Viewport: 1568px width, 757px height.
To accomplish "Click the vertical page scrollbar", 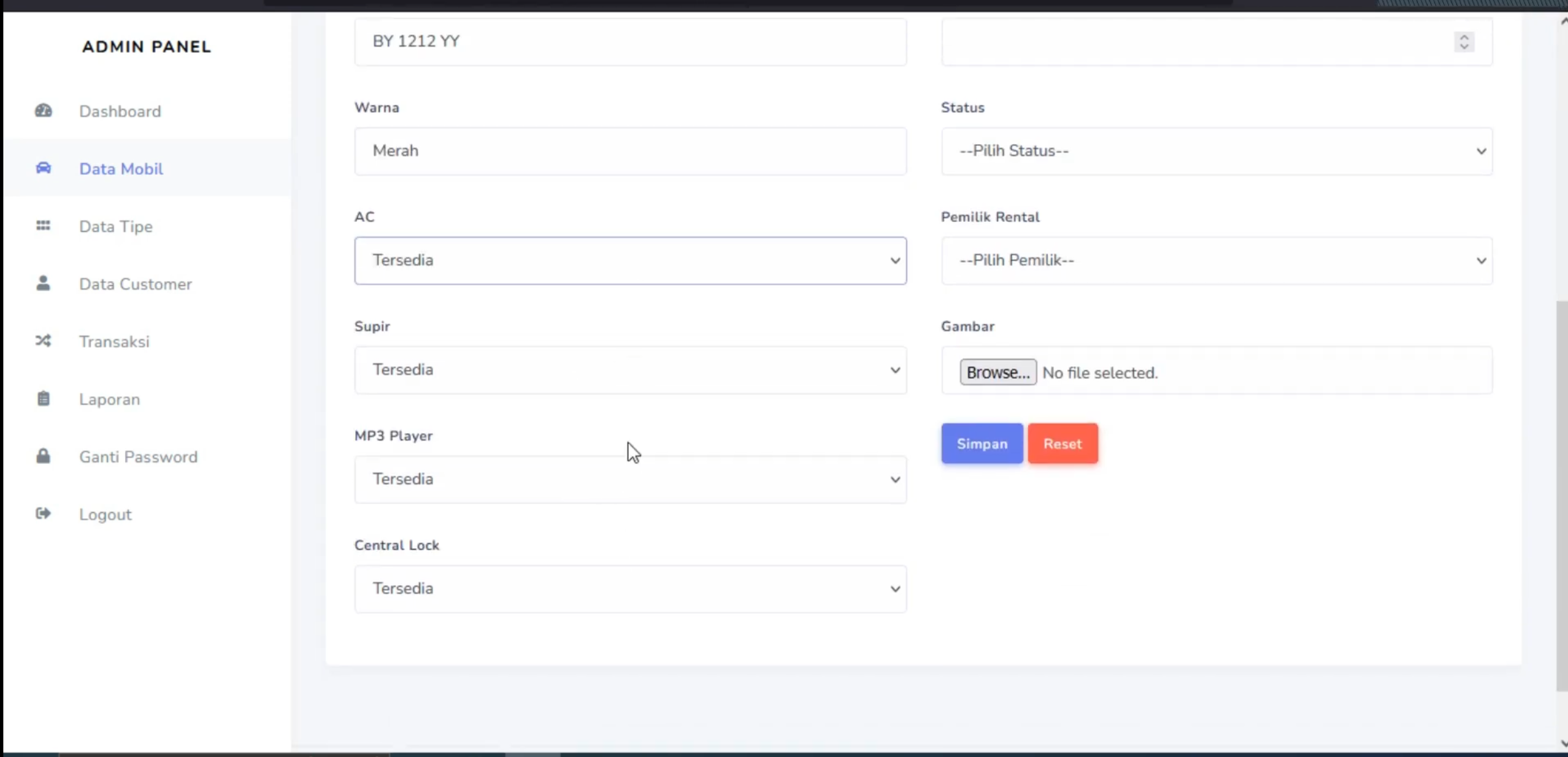I will [1562, 496].
